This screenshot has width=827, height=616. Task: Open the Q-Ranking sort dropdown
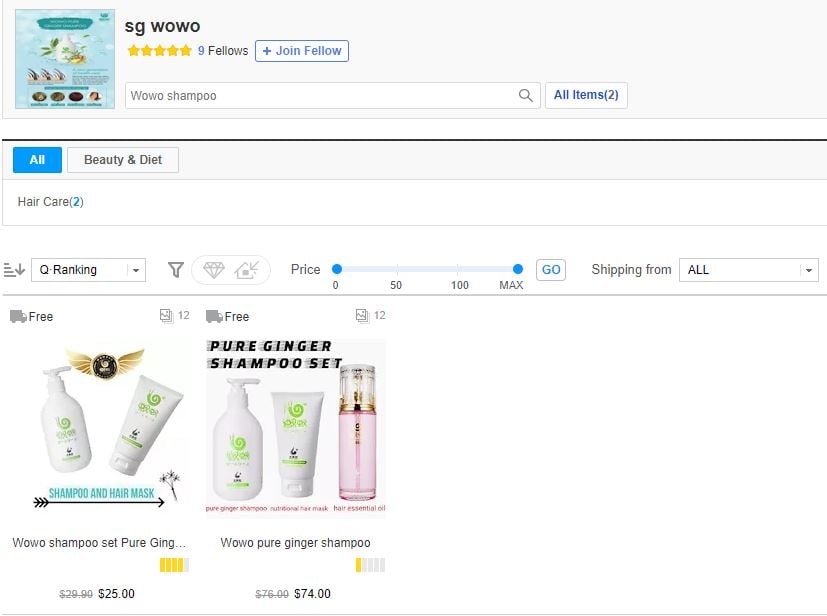coord(88,270)
